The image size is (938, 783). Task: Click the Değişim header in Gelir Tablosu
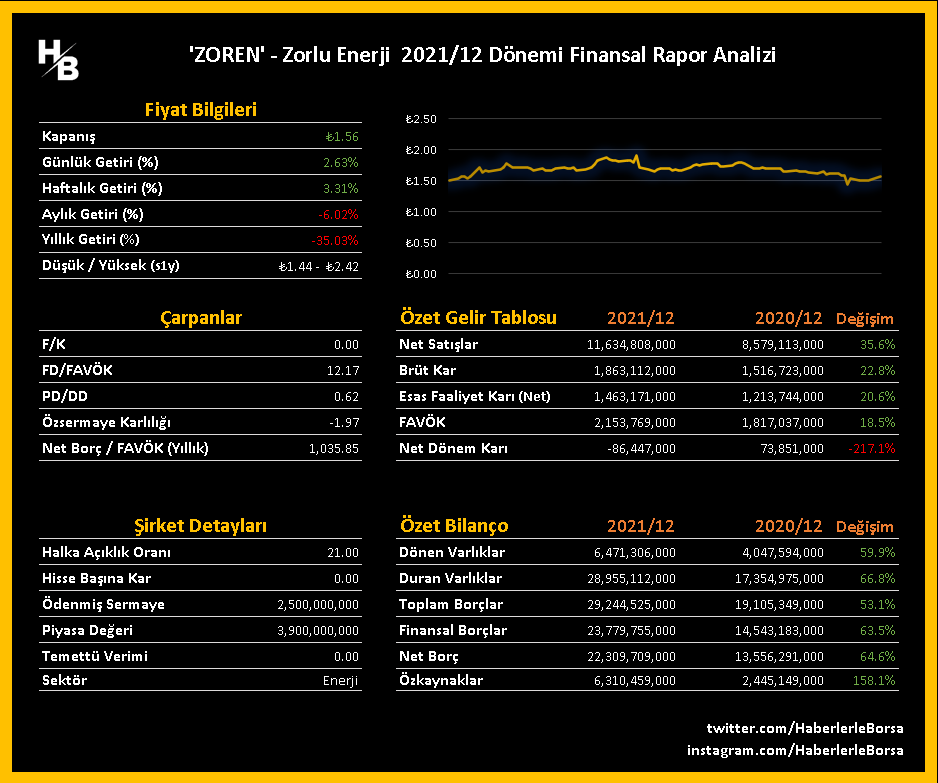coord(864,319)
